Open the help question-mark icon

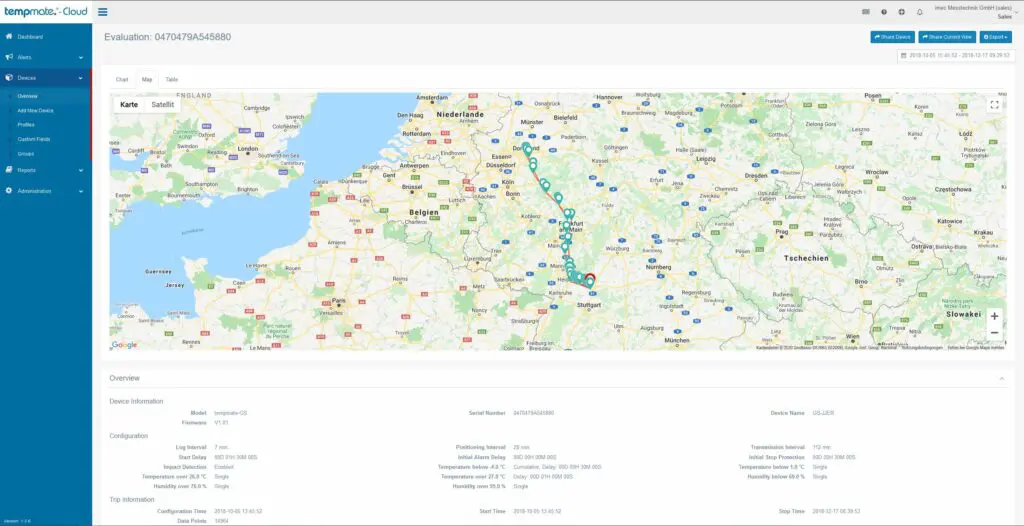pyautogui.click(x=884, y=12)
